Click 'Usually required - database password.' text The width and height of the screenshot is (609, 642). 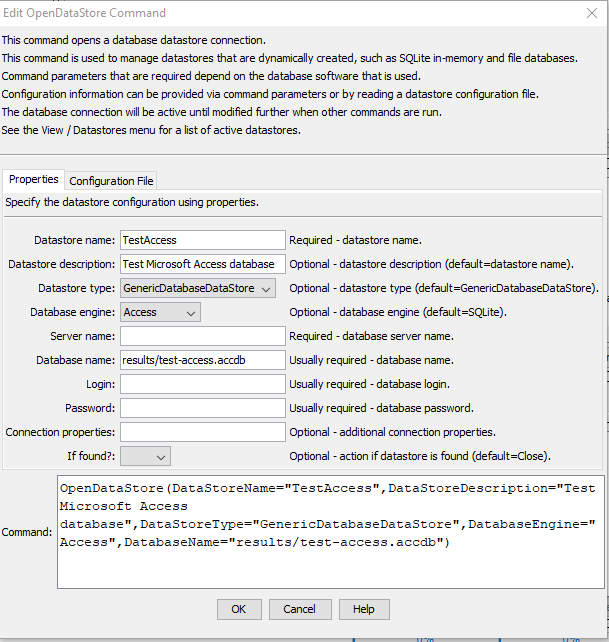(381, 408)
